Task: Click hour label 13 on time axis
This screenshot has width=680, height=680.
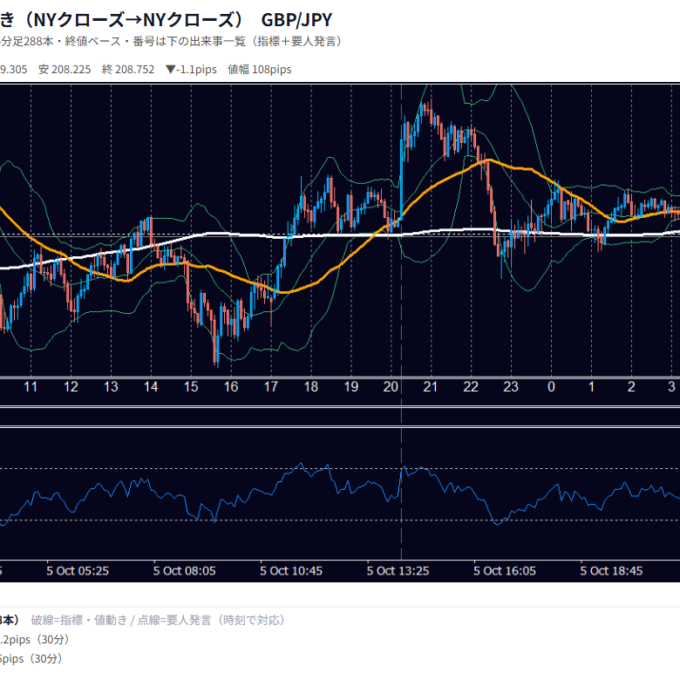Action: pos(111,386)
